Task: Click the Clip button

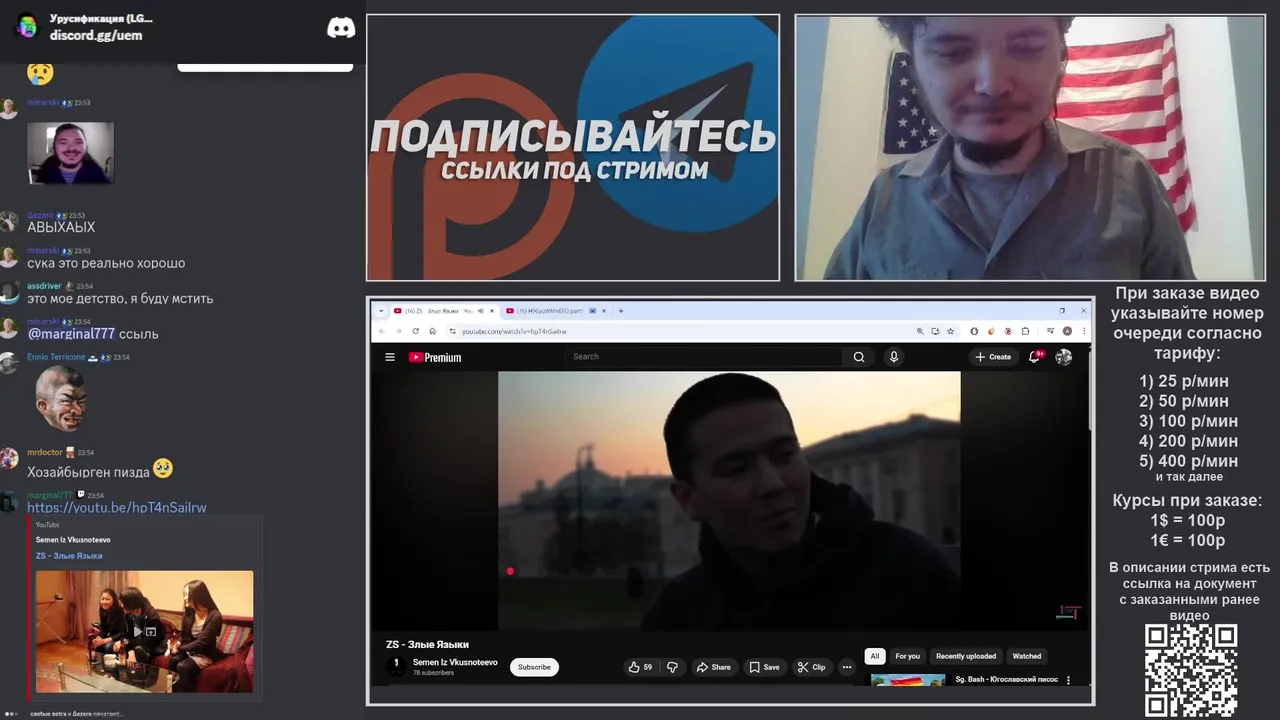Action: coord(811,667)
